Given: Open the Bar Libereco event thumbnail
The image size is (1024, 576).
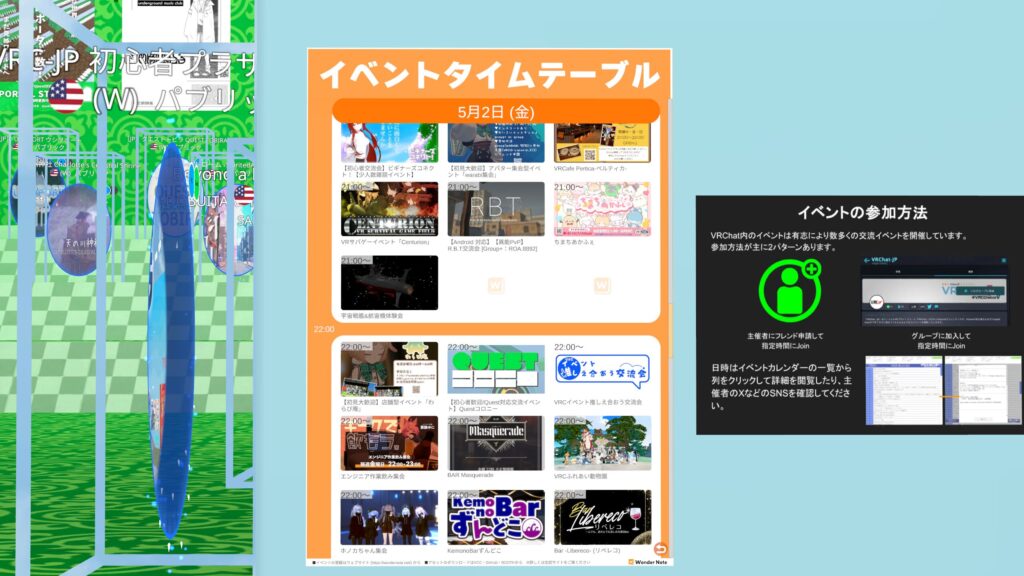Looking at the screenshot, I should click(x=602, y=518).
